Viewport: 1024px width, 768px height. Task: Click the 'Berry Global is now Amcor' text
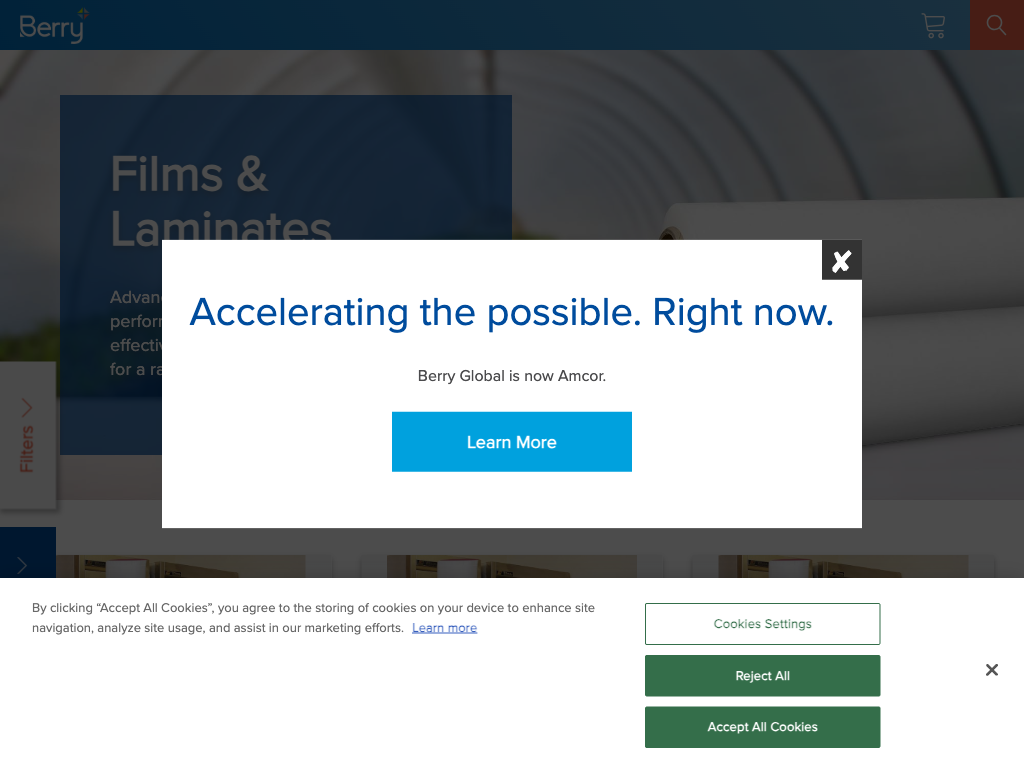point(511,376)
